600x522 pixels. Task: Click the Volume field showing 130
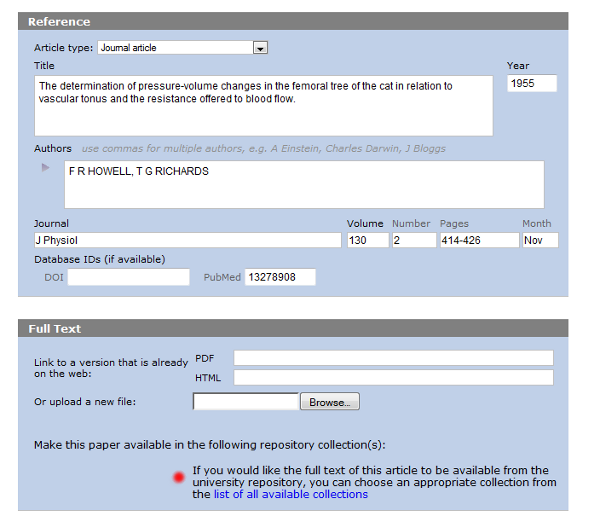[x=366, y=240]
